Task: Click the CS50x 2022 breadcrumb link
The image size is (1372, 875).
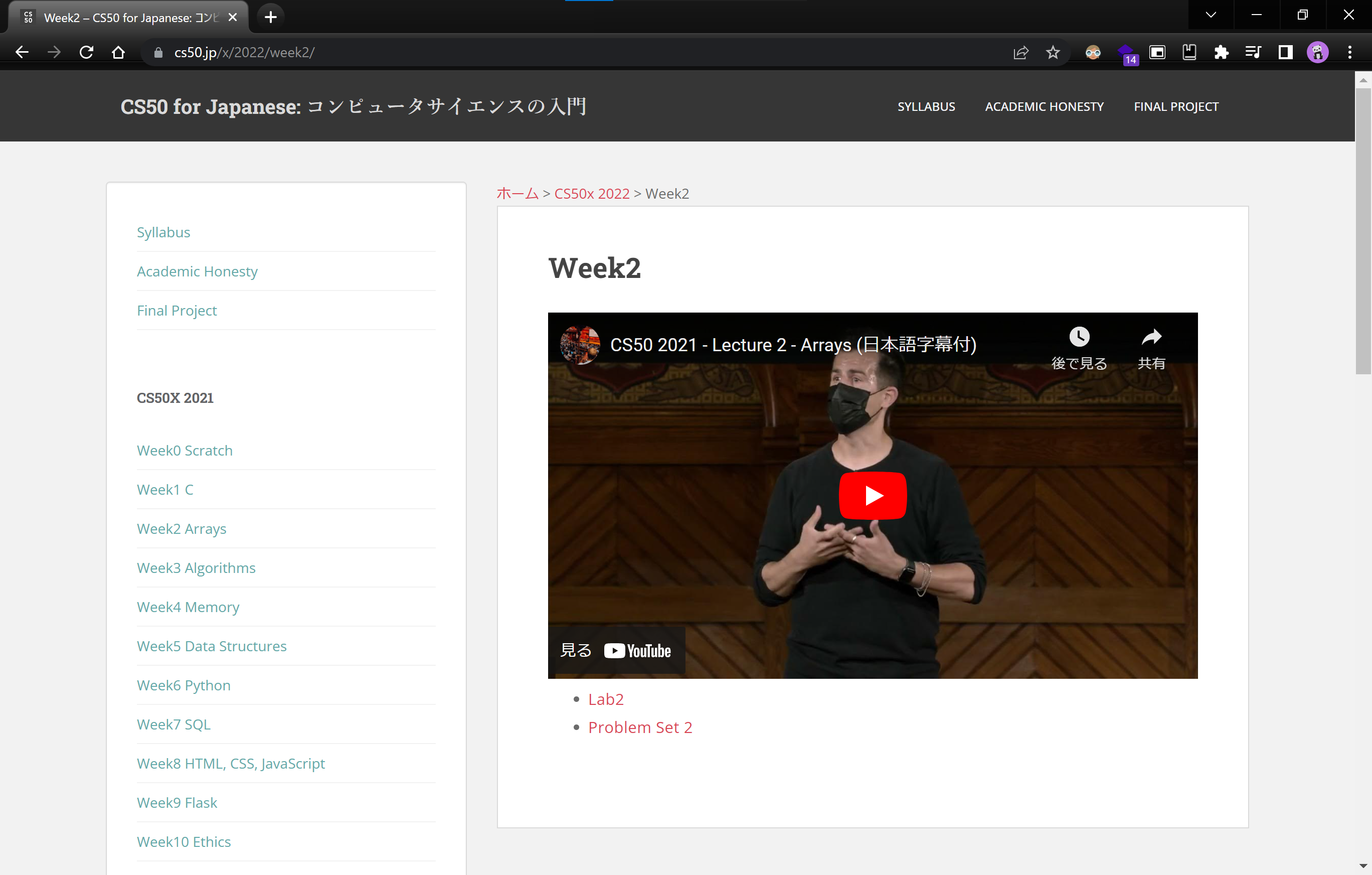Action: pyautogui.click(x=591, y=194)
